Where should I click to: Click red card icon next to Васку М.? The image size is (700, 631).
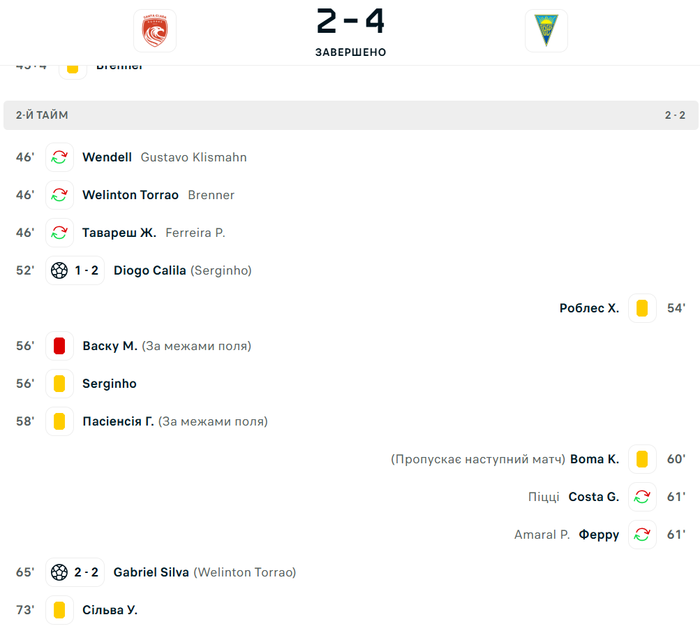point(60,346)
